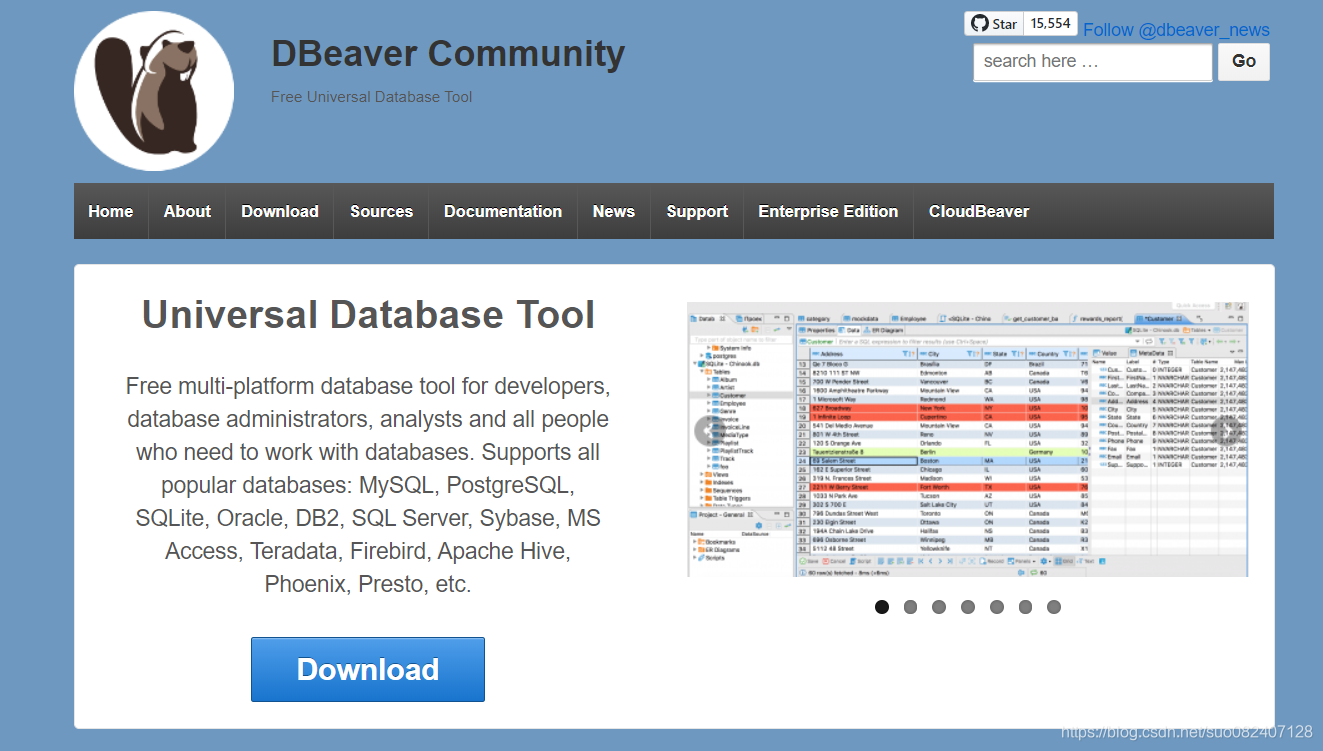Click the 'Universal Database Tool' heading
This screenshot has height=751, width=1323.
368,315
